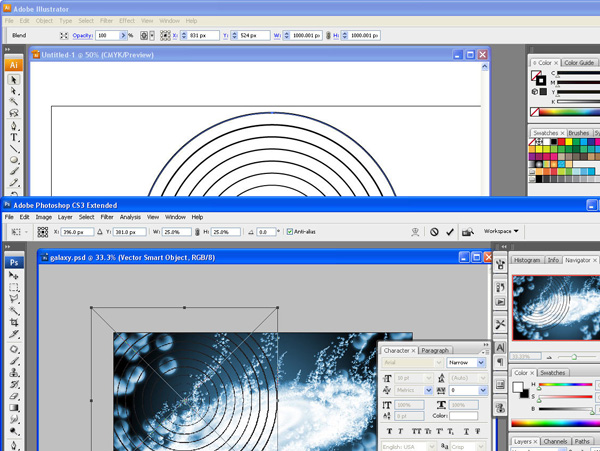Select Illustrator's Magic Wand tool
Screen dimensions: 600x451
(14, 102)
